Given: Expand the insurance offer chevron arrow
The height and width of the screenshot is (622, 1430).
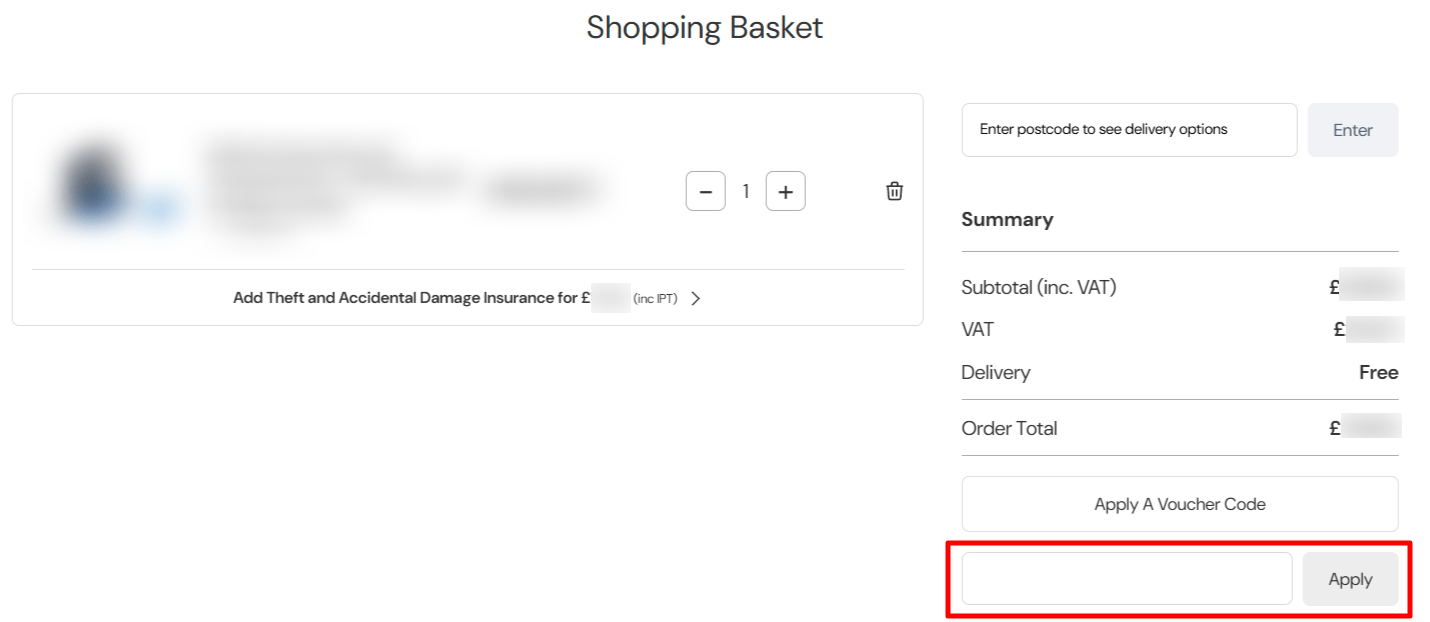Looking at the screenshot, I should pos(696,298).
